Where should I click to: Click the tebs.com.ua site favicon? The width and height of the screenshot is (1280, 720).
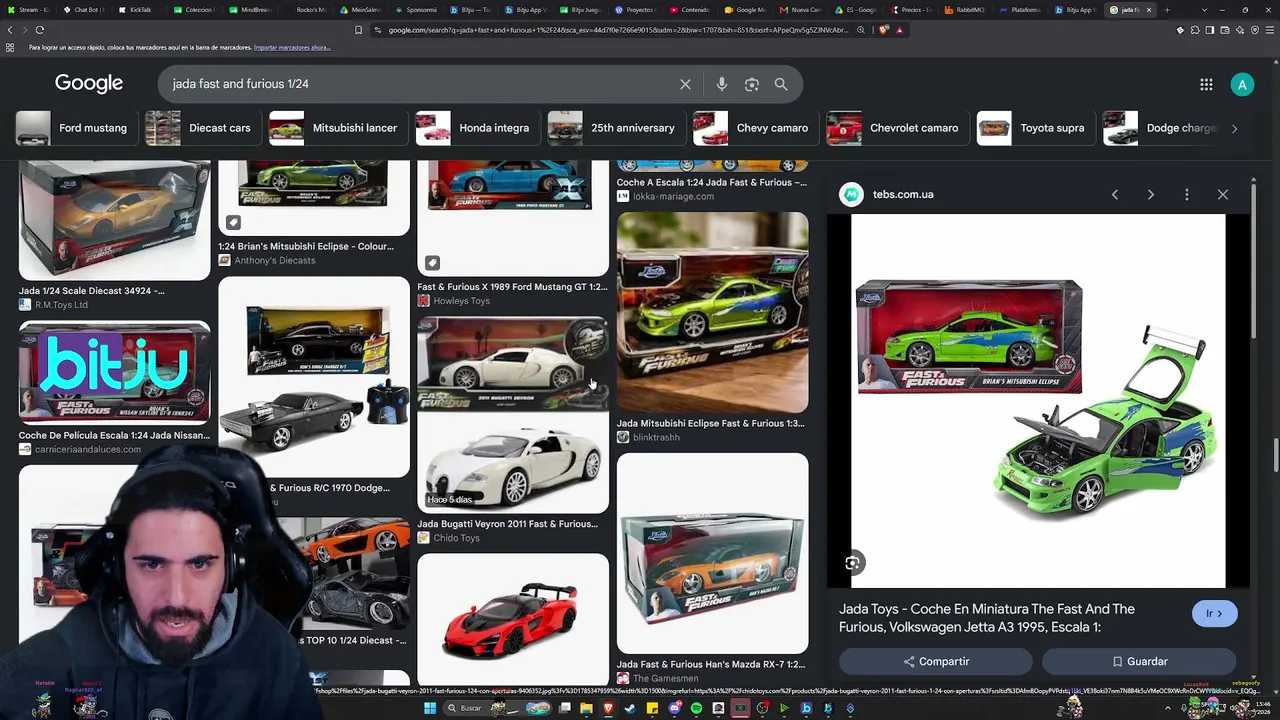851,194
